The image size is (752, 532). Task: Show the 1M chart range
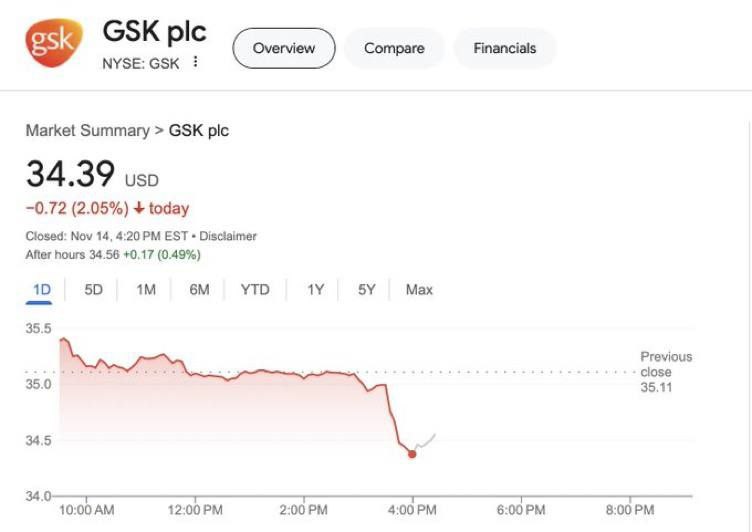click(146, 290)
